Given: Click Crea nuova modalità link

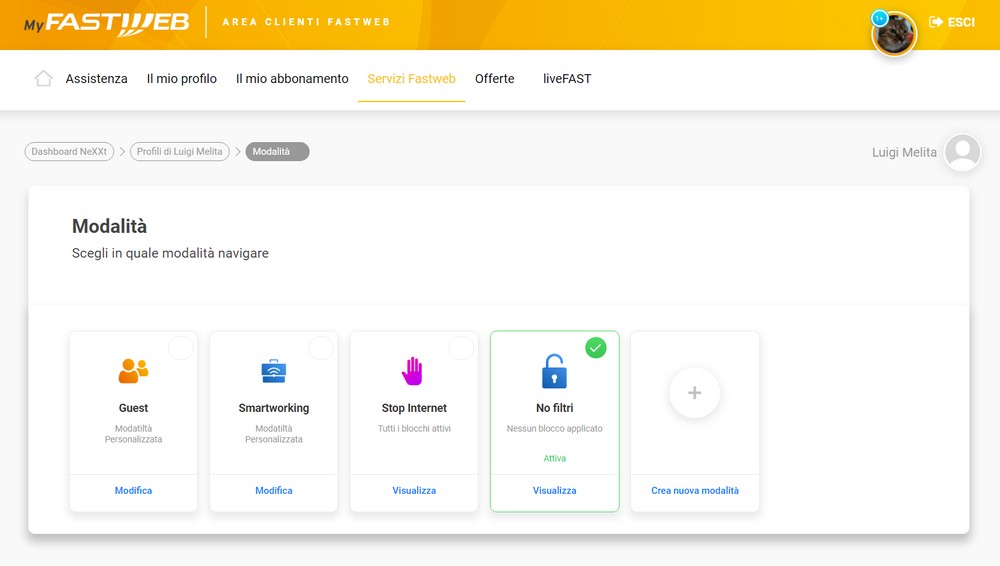Looking at the screenshot, I should [695, 490].
